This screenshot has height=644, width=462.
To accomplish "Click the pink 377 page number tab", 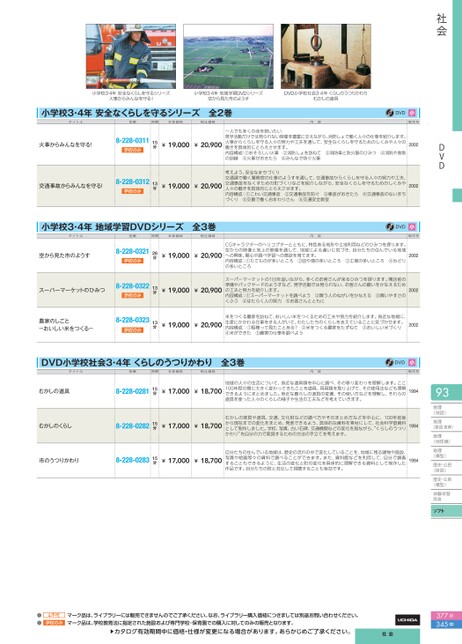I will click(x=446, y=616).
